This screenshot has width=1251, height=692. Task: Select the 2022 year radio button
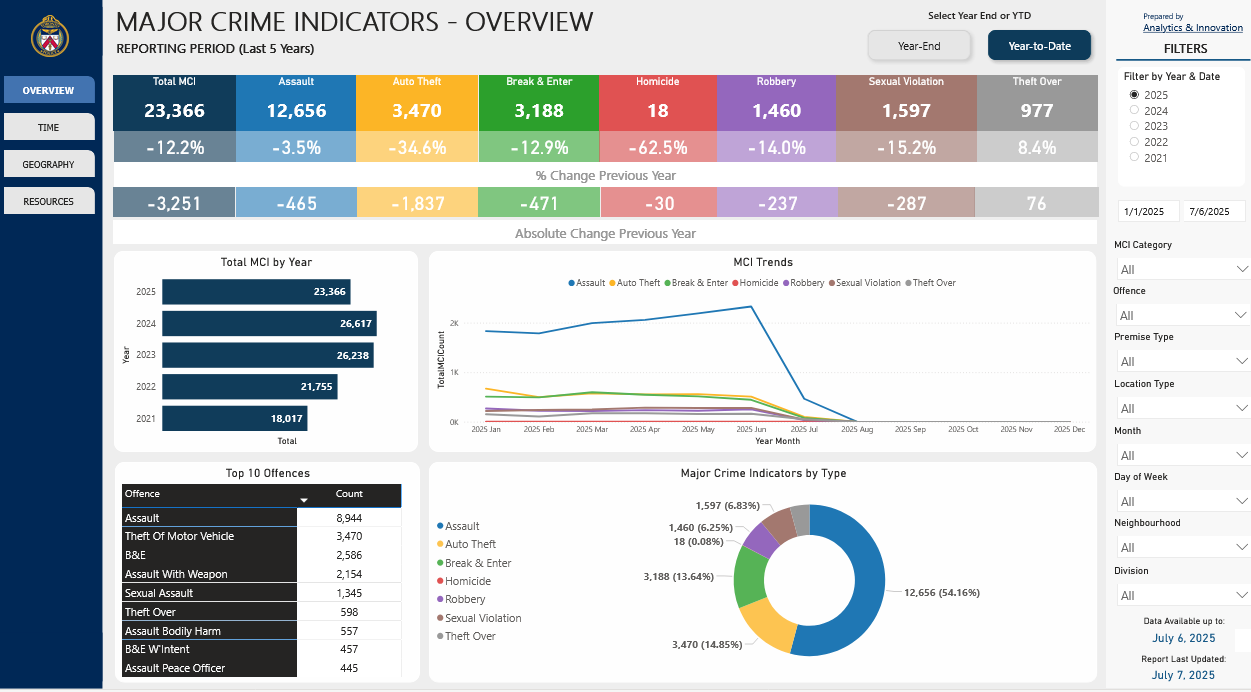point(1134,142)
